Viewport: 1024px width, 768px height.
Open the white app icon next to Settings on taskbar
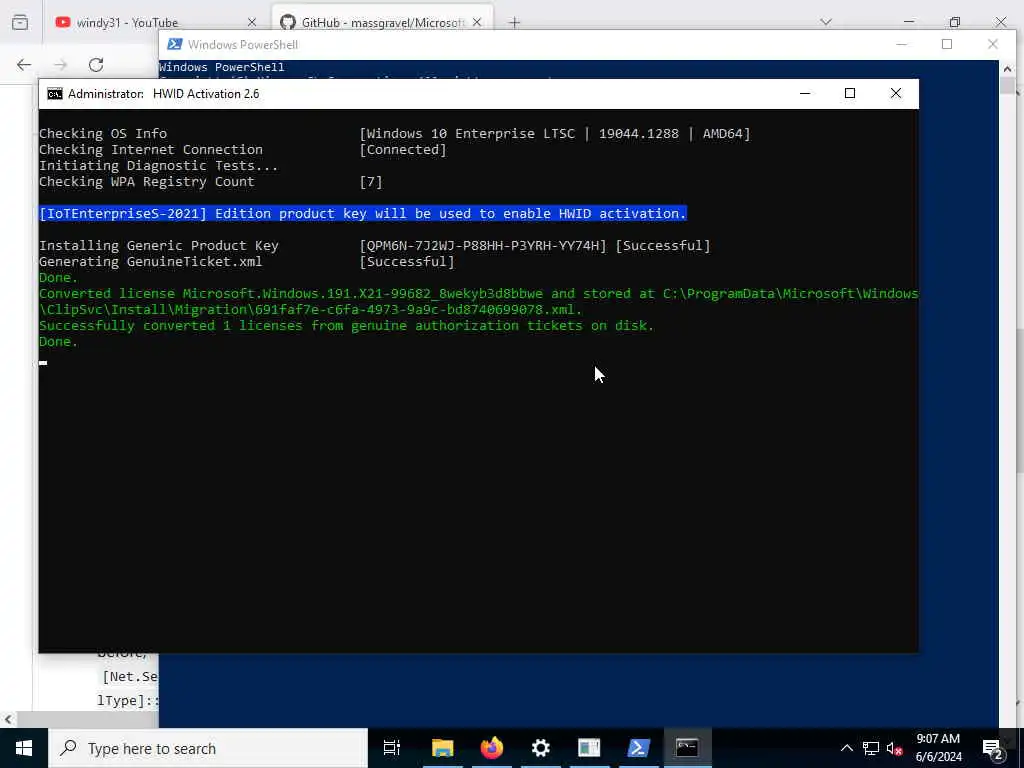click(589, 748)
